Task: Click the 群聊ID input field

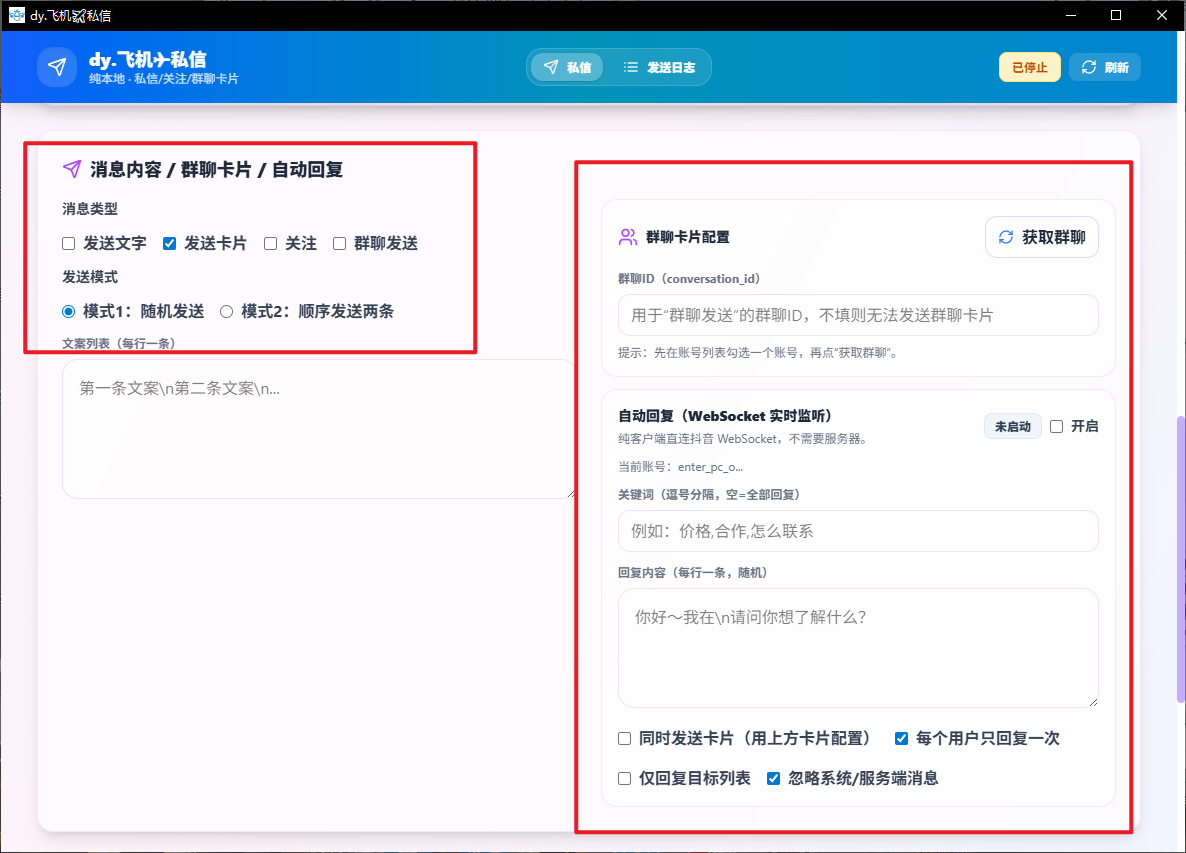Action: [857, 315]
